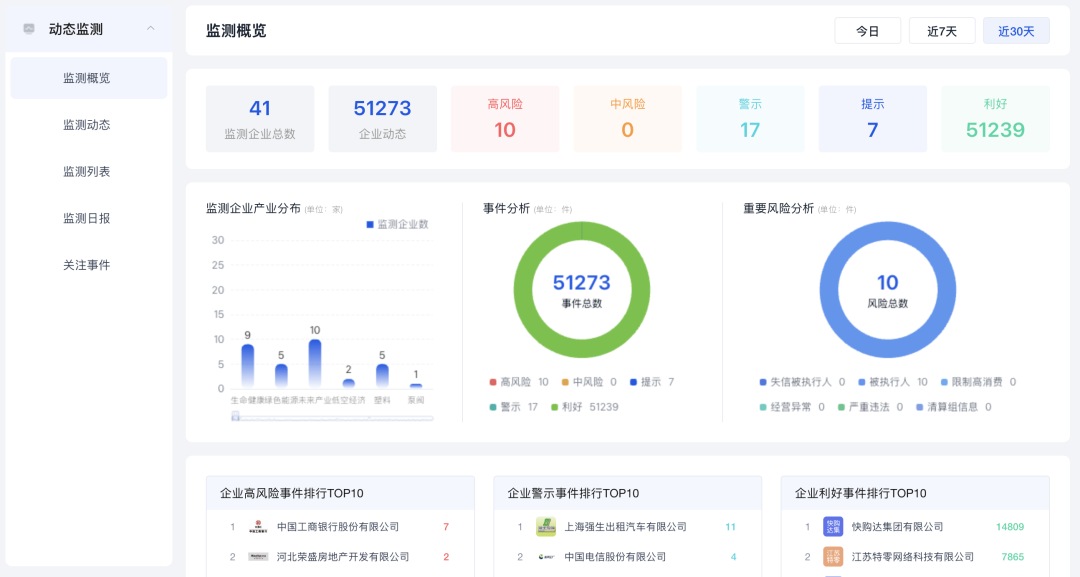Click the green 事件分析 donut ring
The height and width of the screenshot is (577, 1080).
522,290
